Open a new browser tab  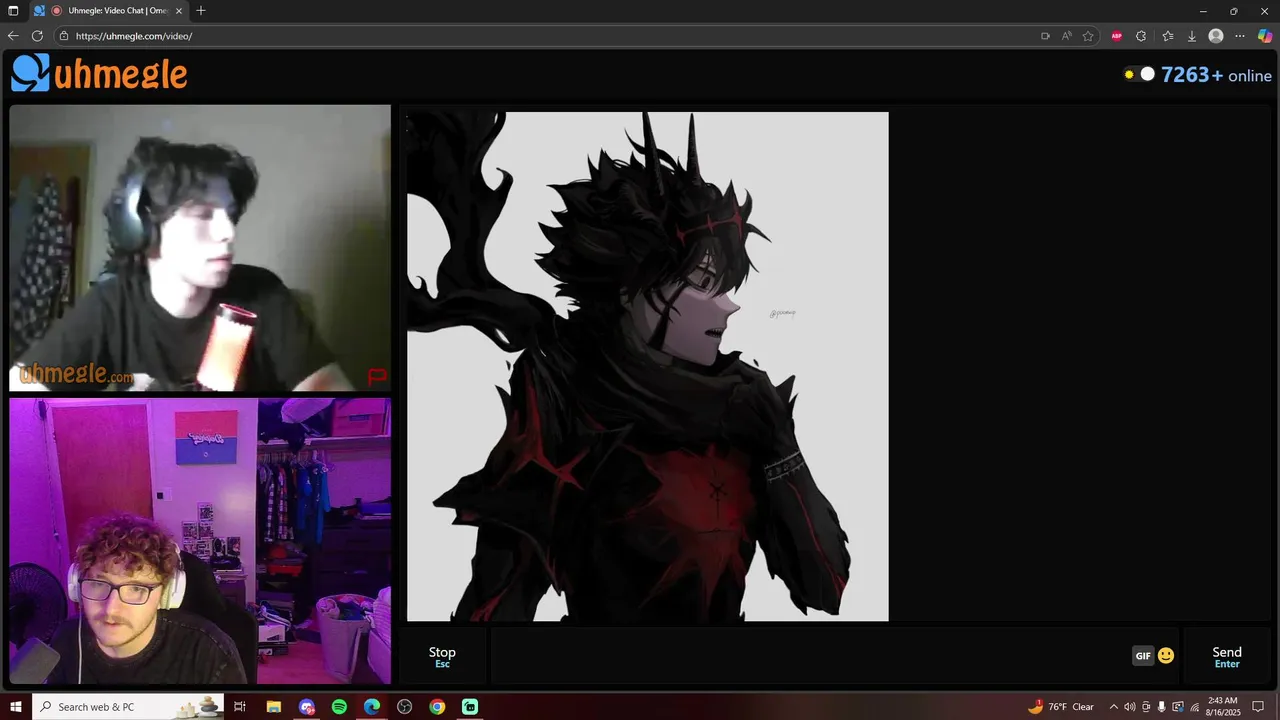201,10
